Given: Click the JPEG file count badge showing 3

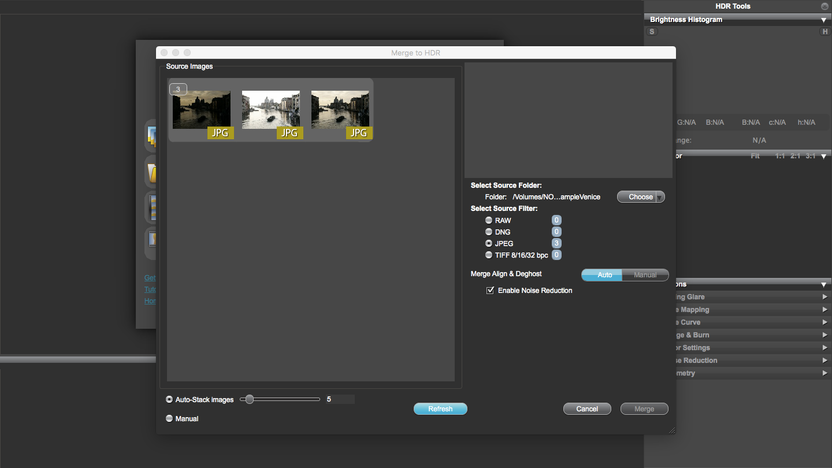Looking at the screenshot, I should [x=556, y=244].
